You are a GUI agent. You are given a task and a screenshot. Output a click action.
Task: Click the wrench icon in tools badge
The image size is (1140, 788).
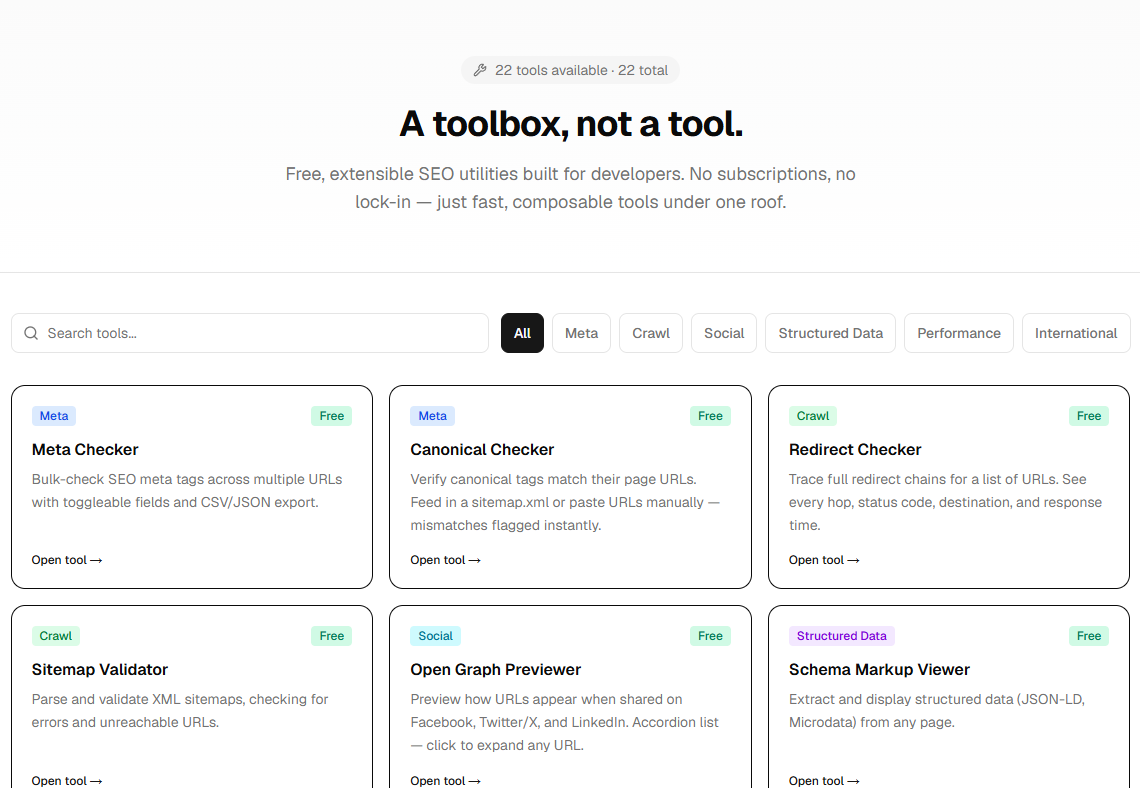pyautogui.click(x=480, y=71)
